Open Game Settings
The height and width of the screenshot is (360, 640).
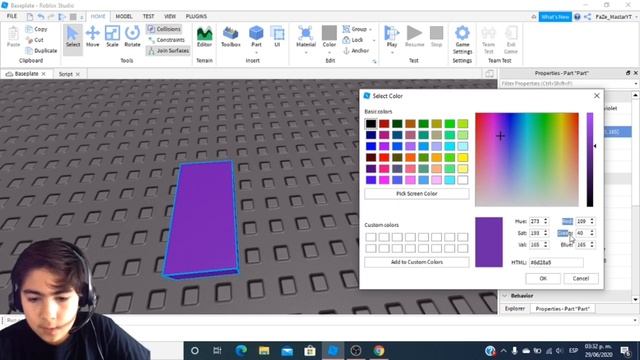point(462,40)
